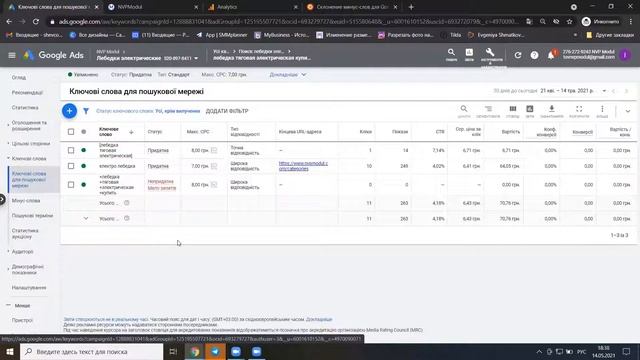
Task: Open Мінус-слова in the sidebar
Action: [26, 200]
